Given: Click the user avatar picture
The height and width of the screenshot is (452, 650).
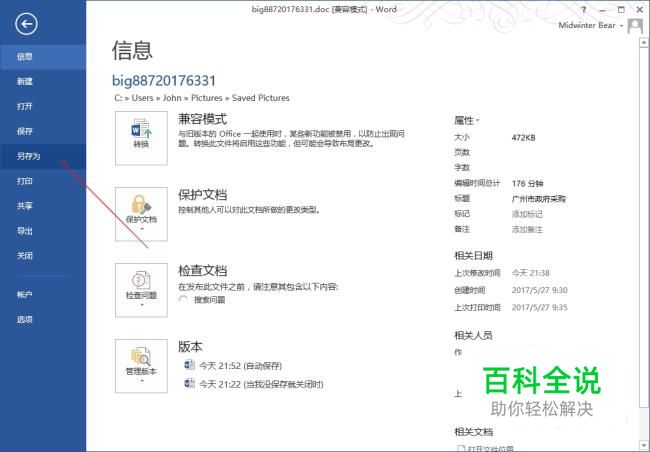Looking at the screenshot, I should click(635, 26).
